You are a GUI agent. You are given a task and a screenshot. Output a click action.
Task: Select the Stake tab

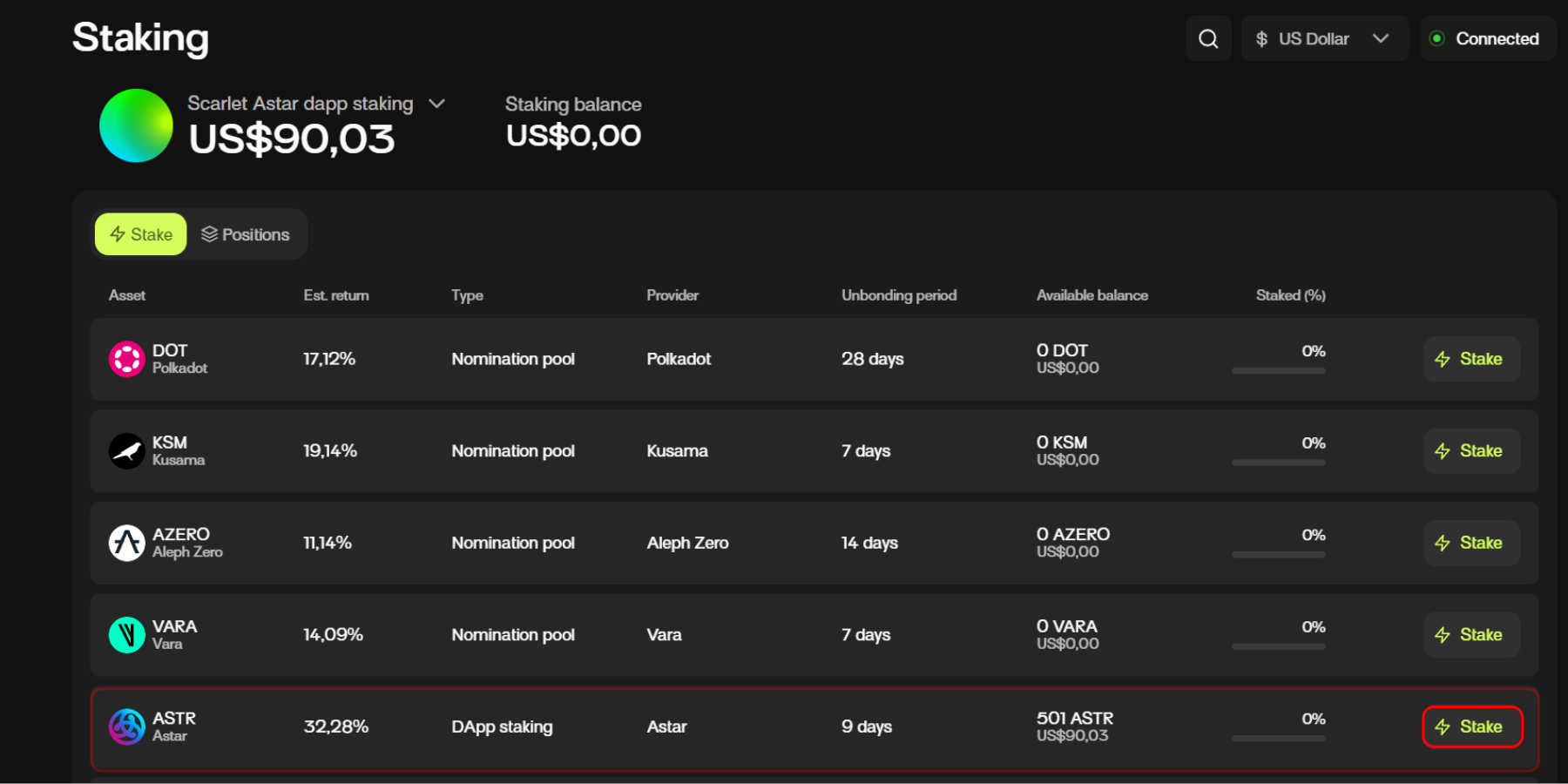pyautogui.click(x=141, y=234)
